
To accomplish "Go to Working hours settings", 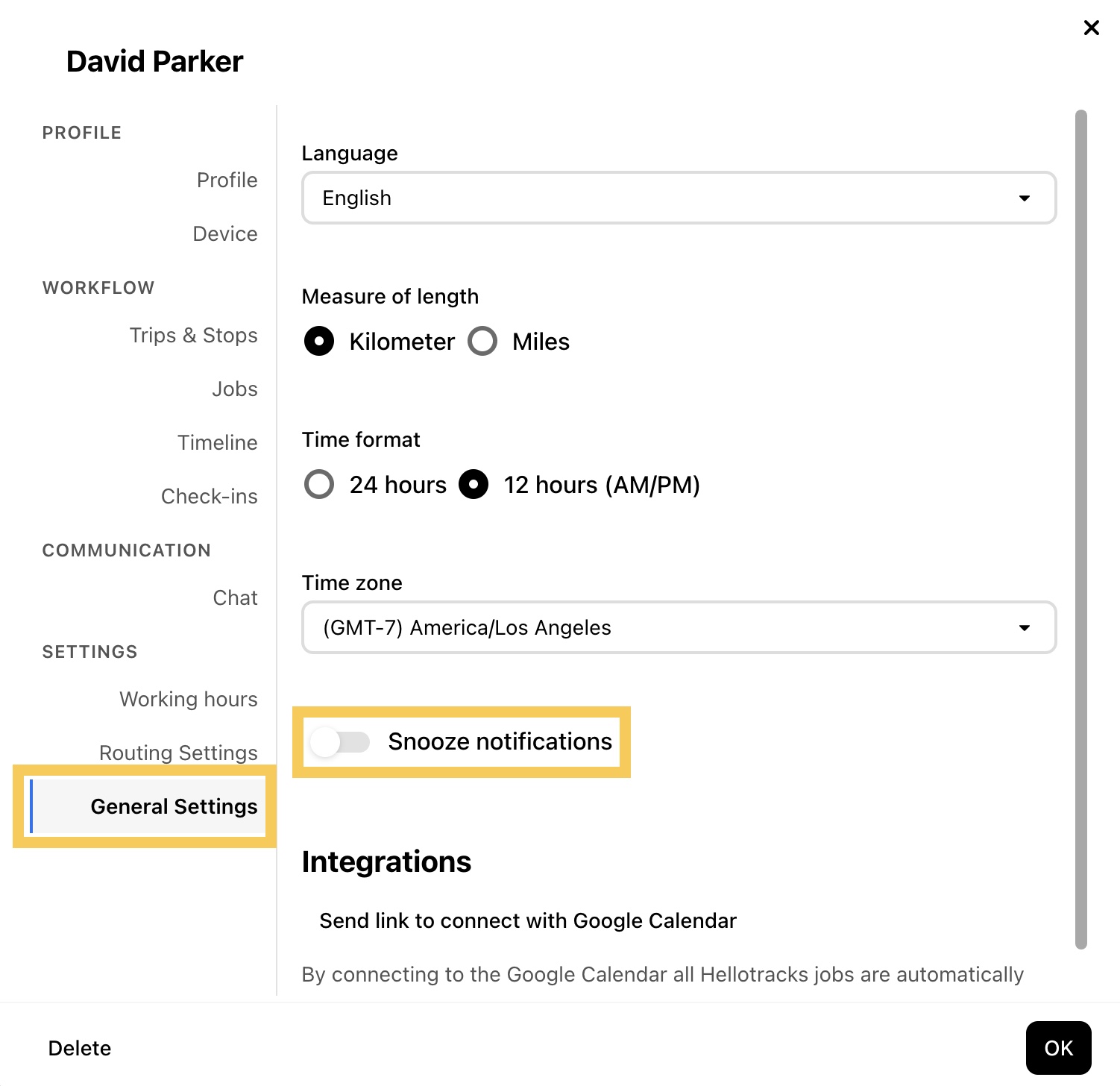I will tap(188, 700).
